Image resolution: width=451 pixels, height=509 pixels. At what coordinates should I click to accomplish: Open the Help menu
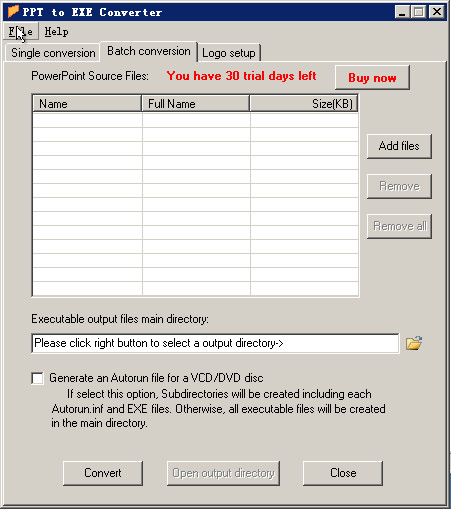56,32
